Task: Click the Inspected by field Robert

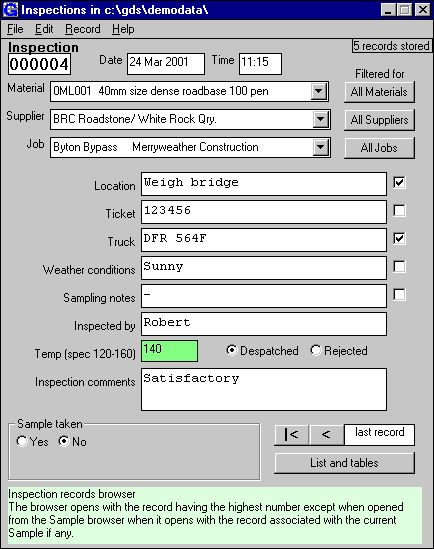Action: click(264, 324)
